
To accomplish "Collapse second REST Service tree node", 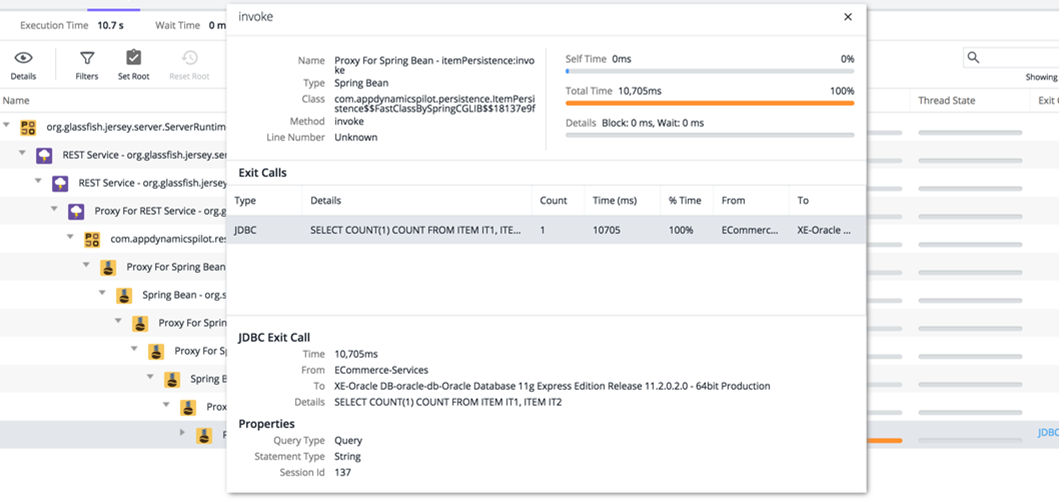I will click(38, 181).
